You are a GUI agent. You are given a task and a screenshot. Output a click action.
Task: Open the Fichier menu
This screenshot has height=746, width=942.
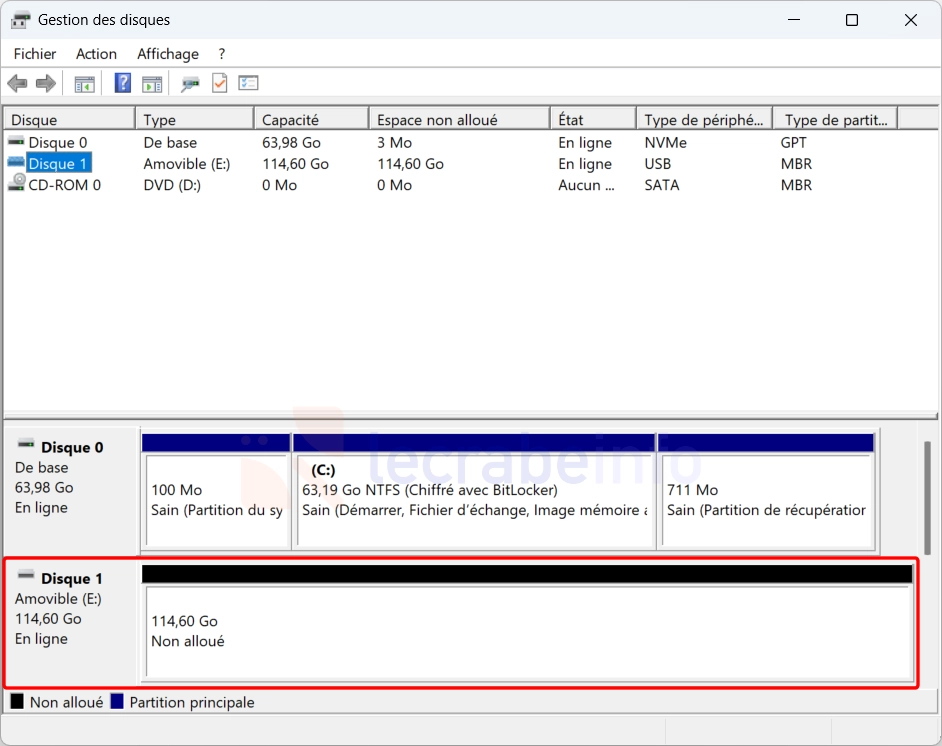pos(35,54)
